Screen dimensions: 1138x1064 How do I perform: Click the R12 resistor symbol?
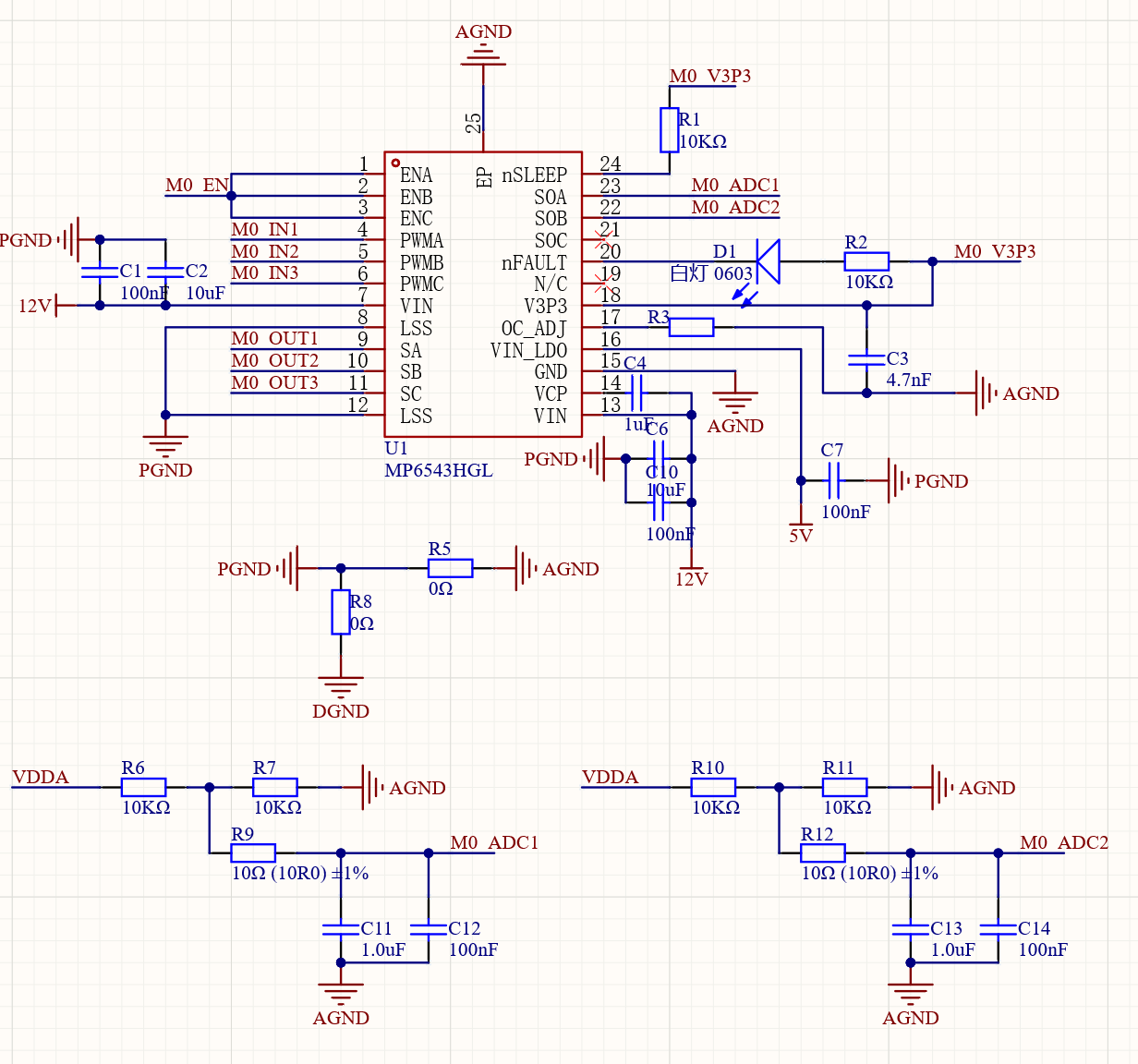(x=822, y=852)
